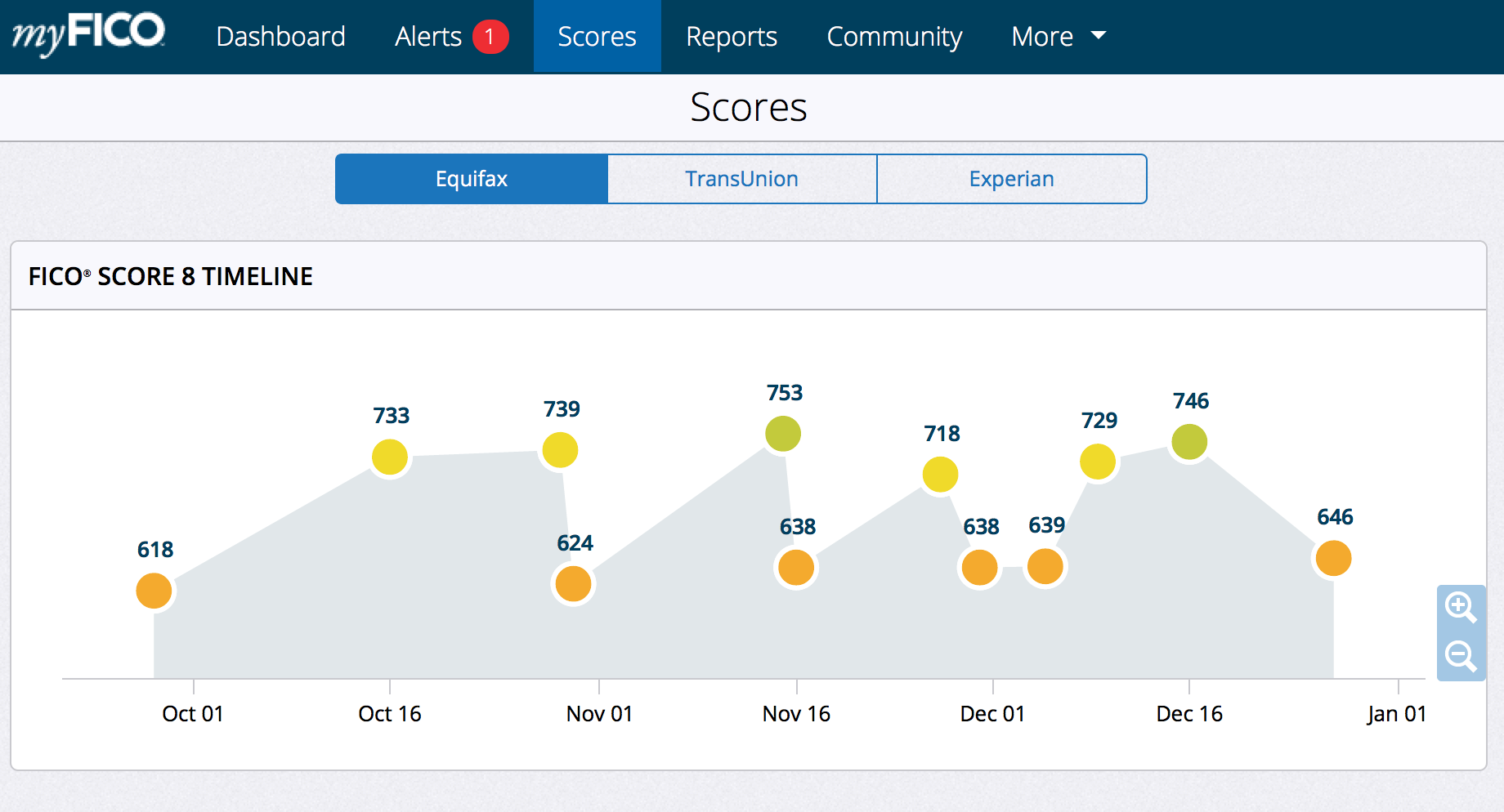Viewport: 1504px width, 812px height.
Task: Select the 618 score point
Action: 154,591
